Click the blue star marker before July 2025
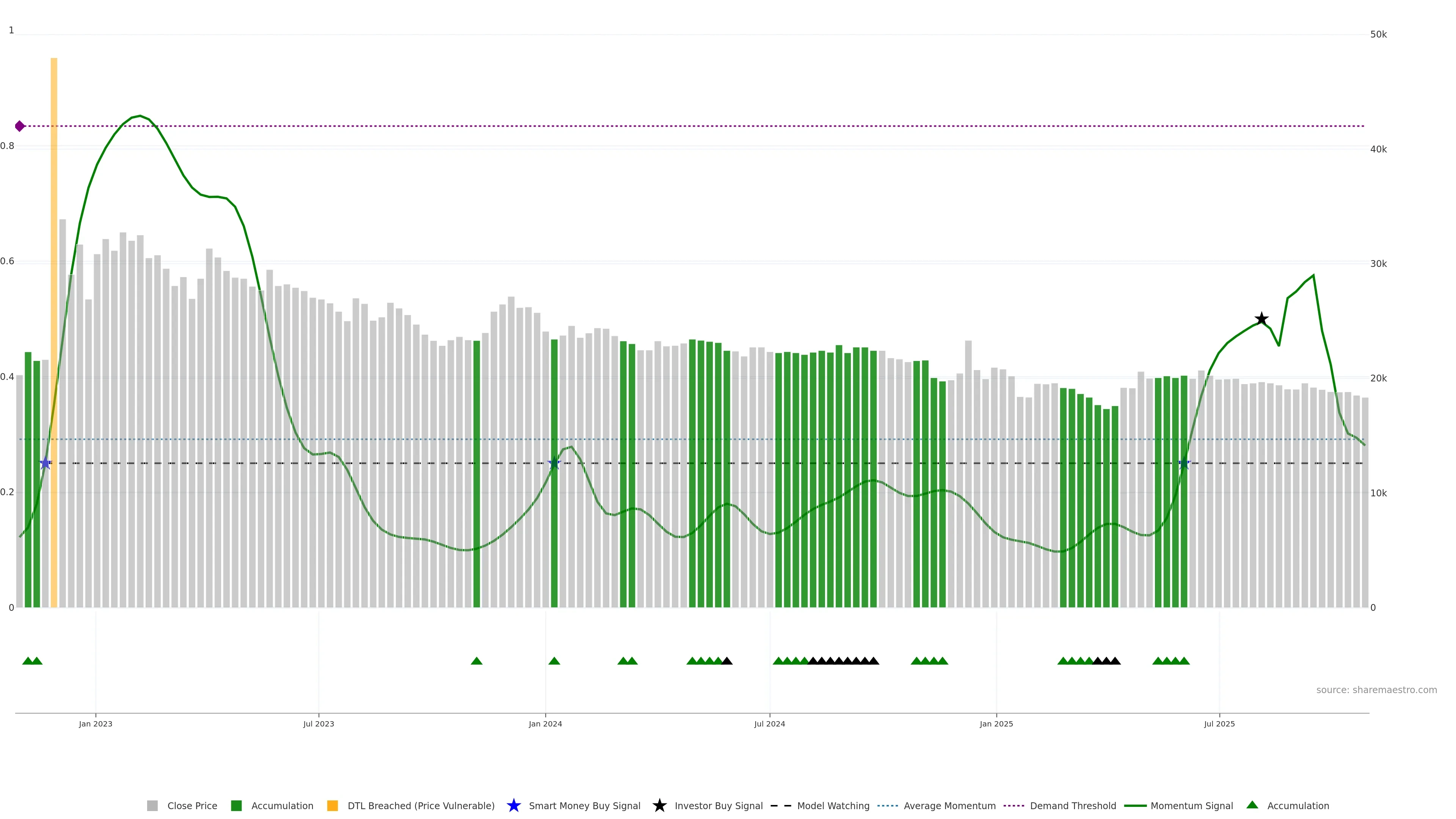The width and height of the screenshot is (1456, 819). point(1183,463)
